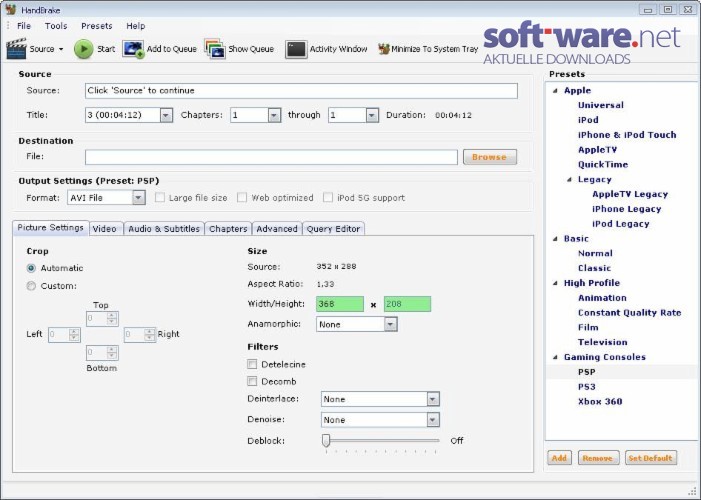This screenshot has height=500, width=701.
Task: Enable the Decomb filter checkbox
Action: 252,381
